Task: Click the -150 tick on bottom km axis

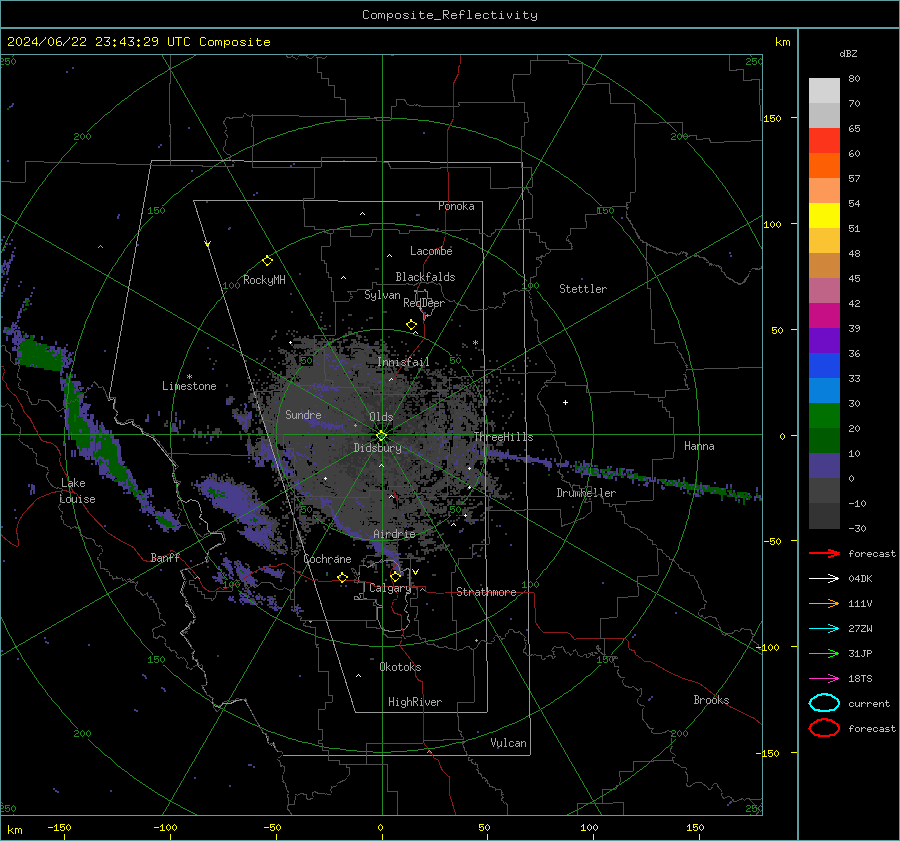Action: tap(59, 828)
